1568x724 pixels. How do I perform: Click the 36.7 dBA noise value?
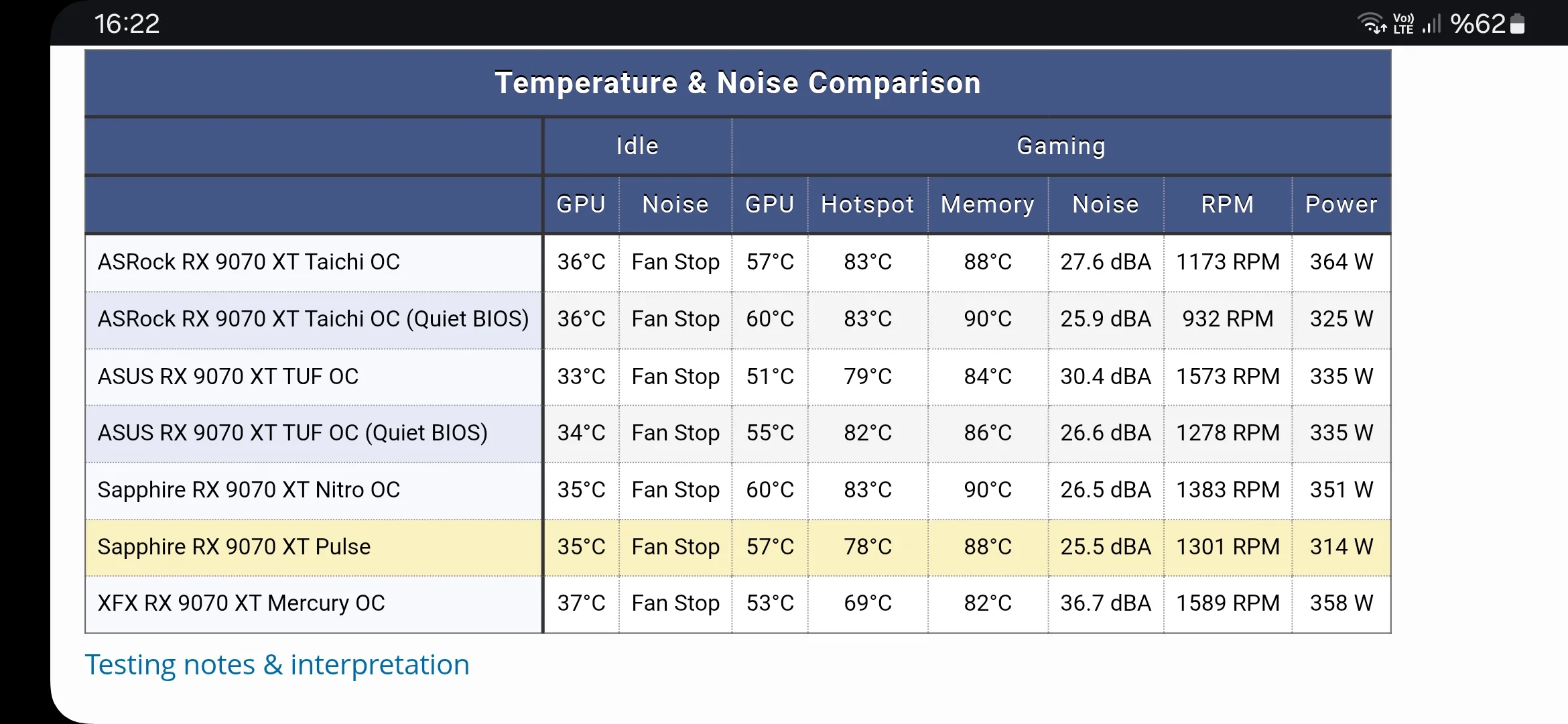tap(1105, 603)
